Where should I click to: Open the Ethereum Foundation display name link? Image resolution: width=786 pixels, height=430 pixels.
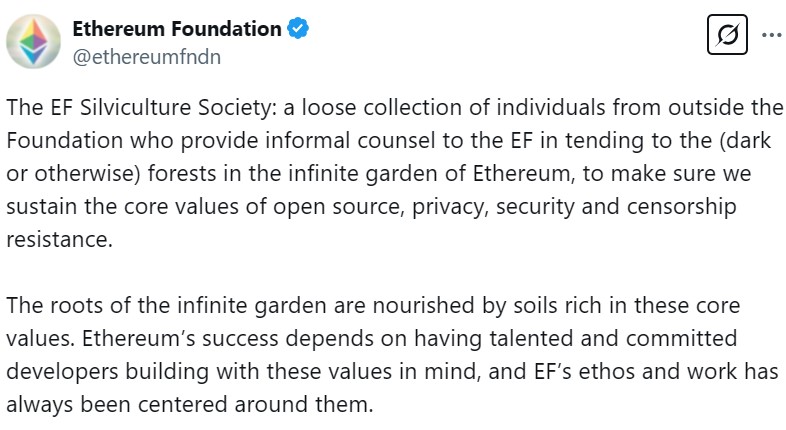point(177,29)
